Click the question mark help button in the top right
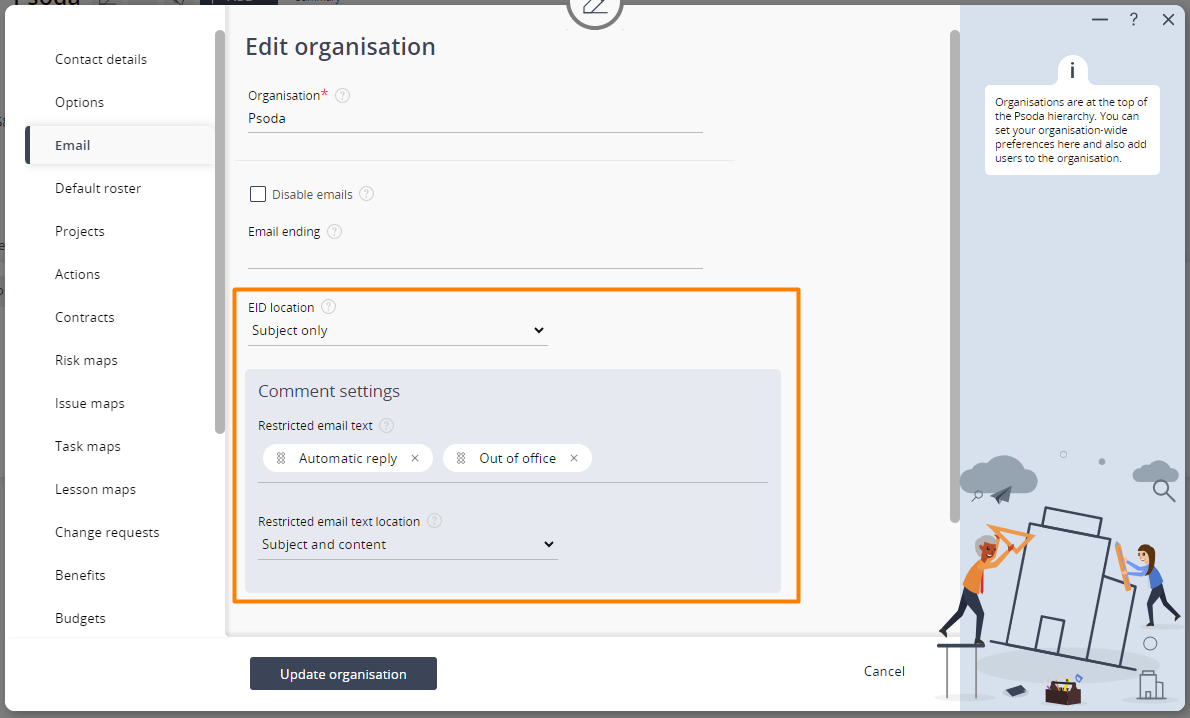Viewport: 1190px width, 718px height. pos(1133,20)
